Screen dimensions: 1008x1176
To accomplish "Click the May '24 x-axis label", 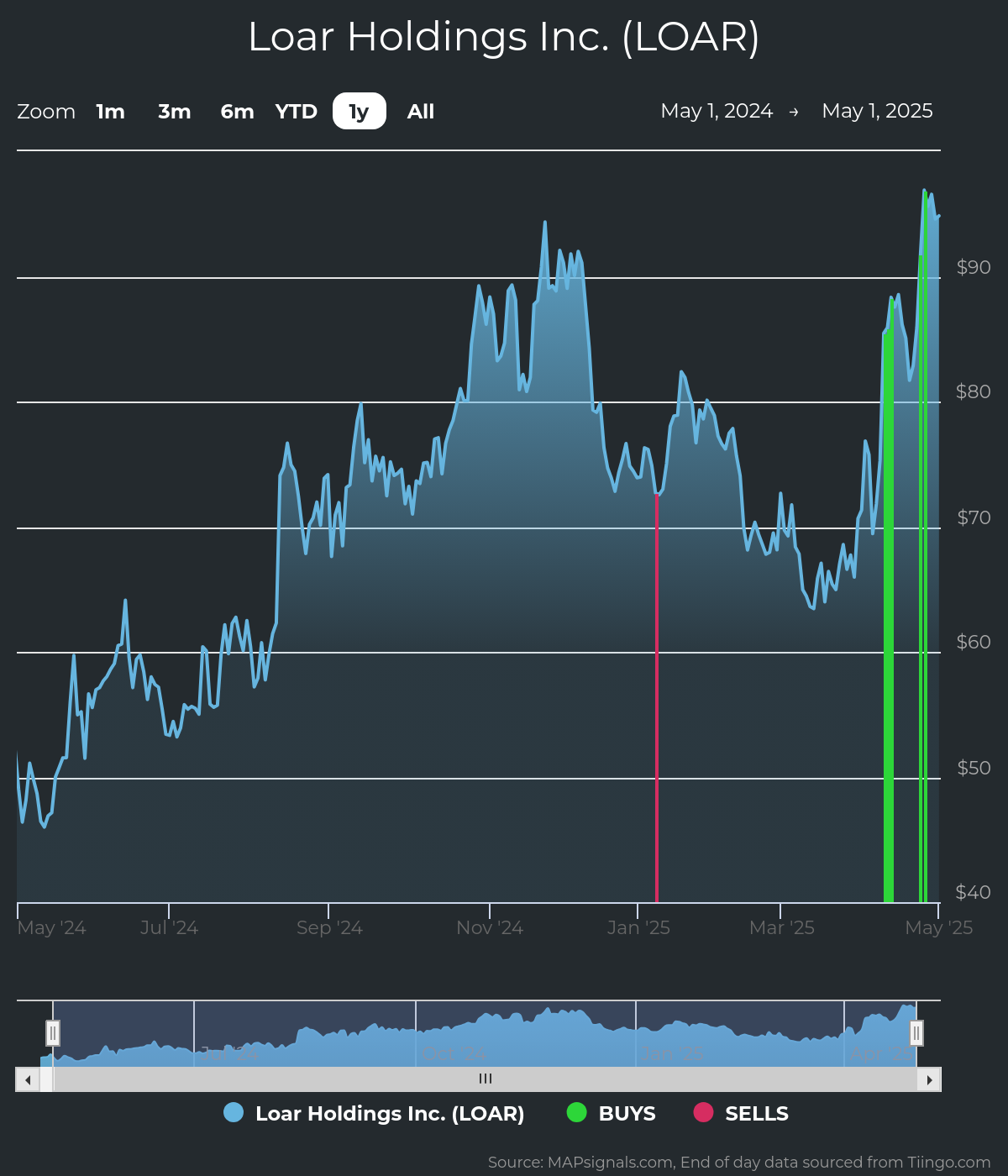I will [52, 928].
